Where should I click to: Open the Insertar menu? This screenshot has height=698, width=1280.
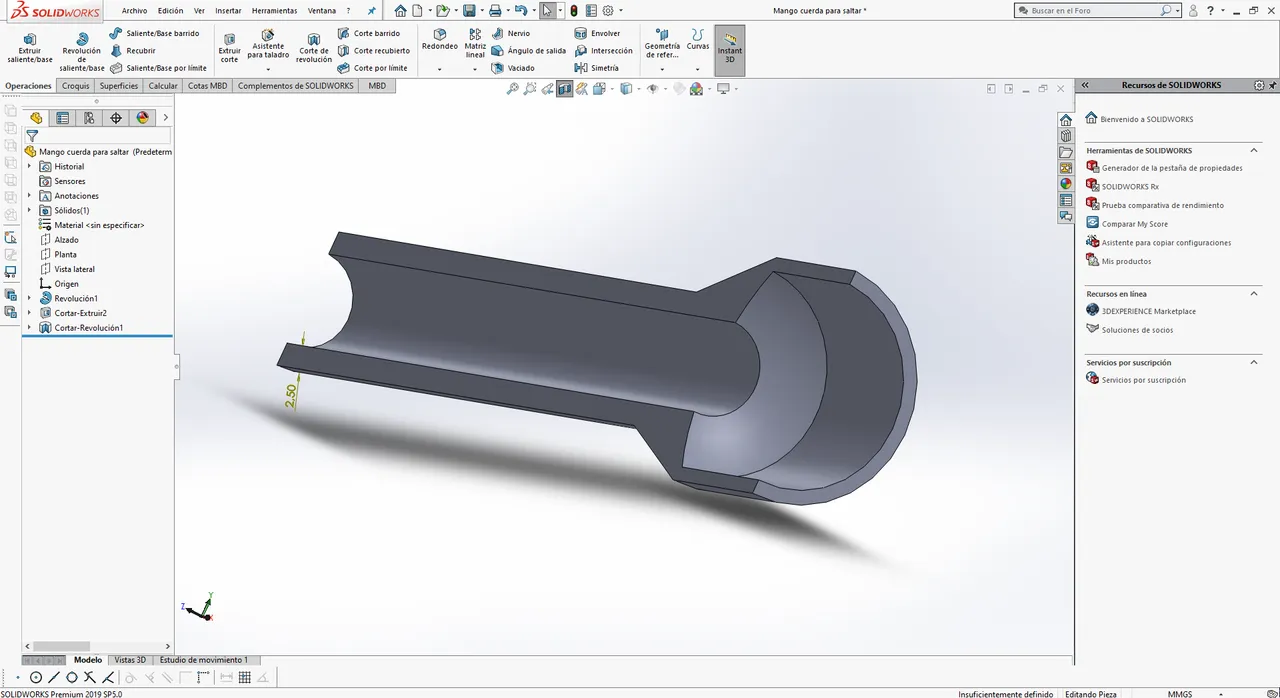(x=228, y=10)
